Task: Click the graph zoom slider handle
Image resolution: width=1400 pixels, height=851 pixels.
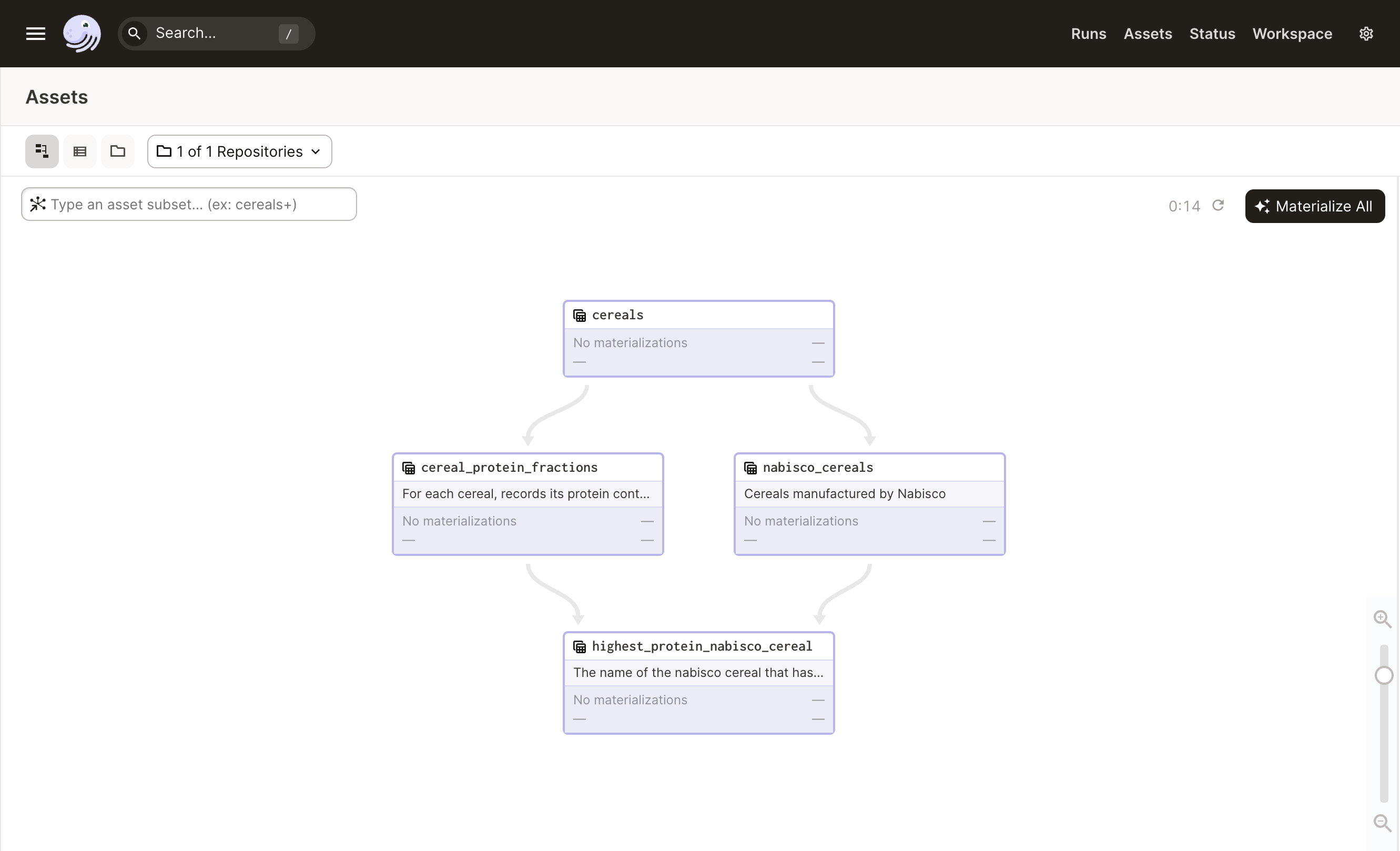Action: [1384, 675]
